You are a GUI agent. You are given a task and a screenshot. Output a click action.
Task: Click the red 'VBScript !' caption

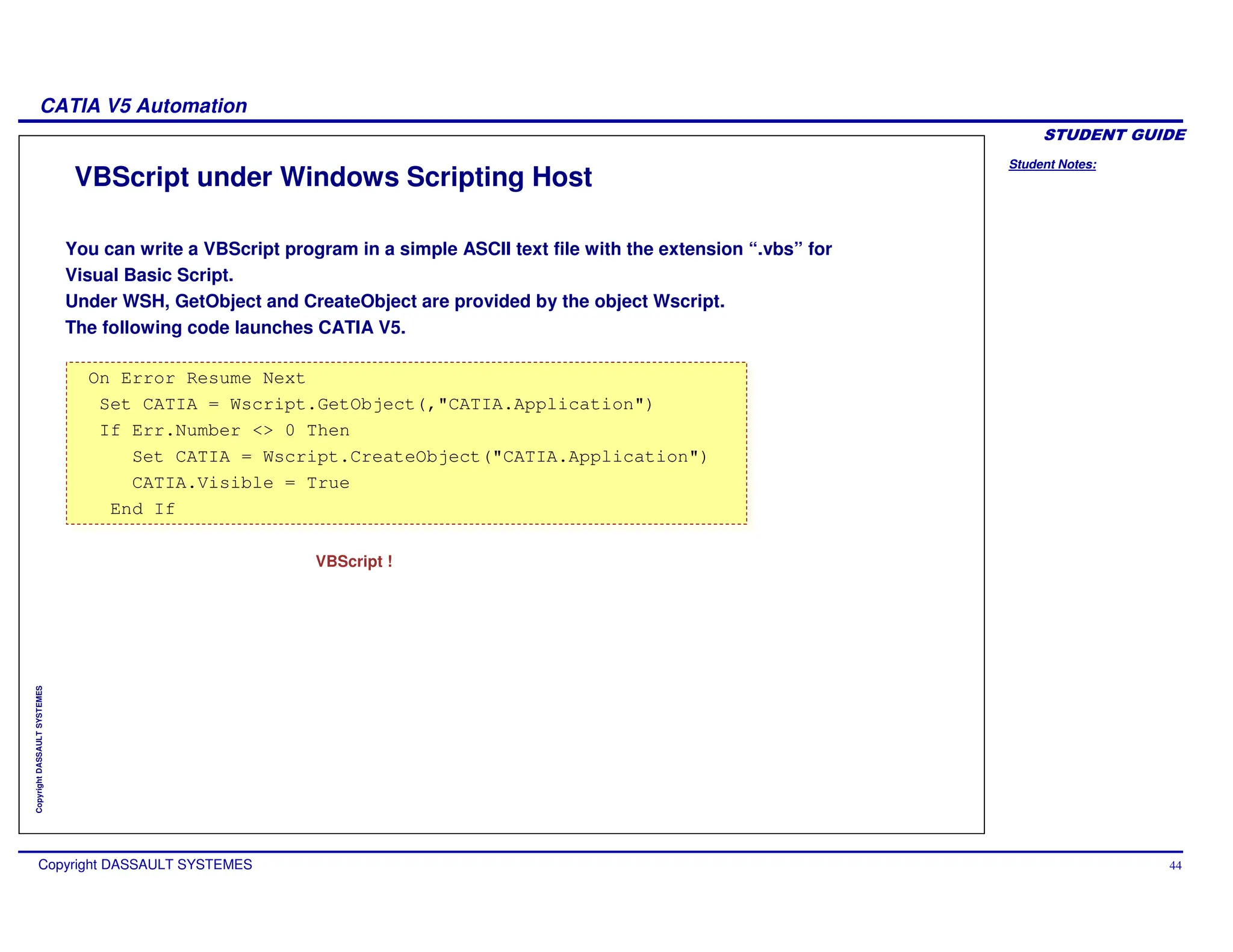[x=354, y=561]
